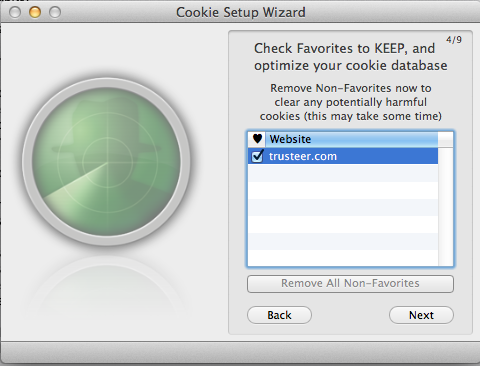The width and height of the screenshot is (480, 366).
Task: Click the website list vertical scrollbar
Action: click(x=446, y=207)
